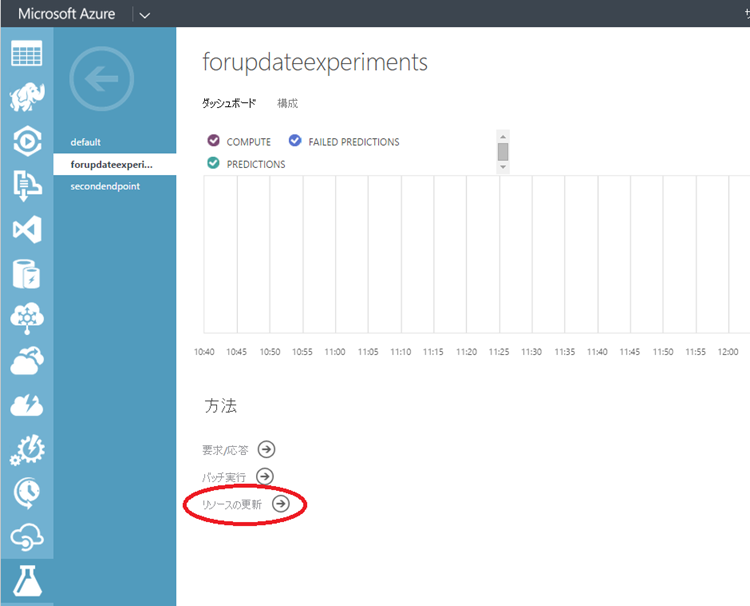Select the forupdateexperi... endpoint
The image size is (750, 606).
click(115, 164)
